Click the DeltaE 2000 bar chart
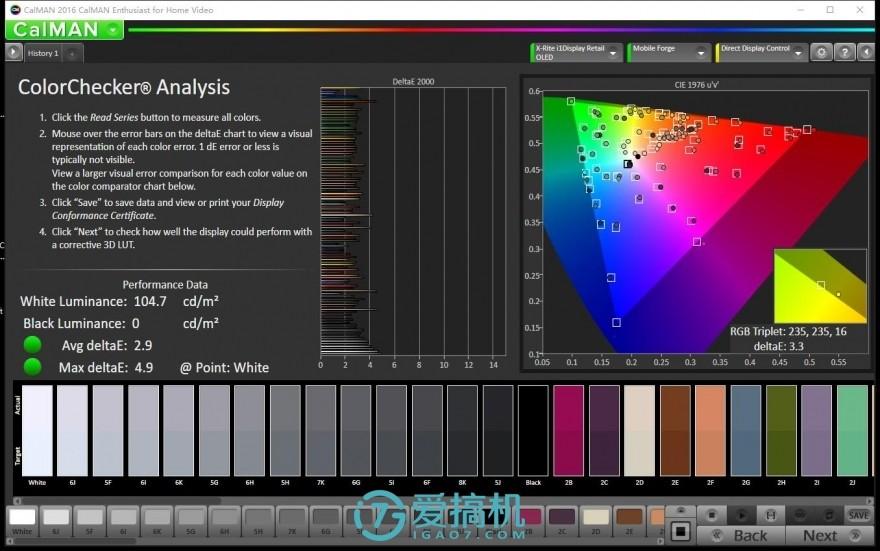880x551 pixels. [x=413, y=222]
